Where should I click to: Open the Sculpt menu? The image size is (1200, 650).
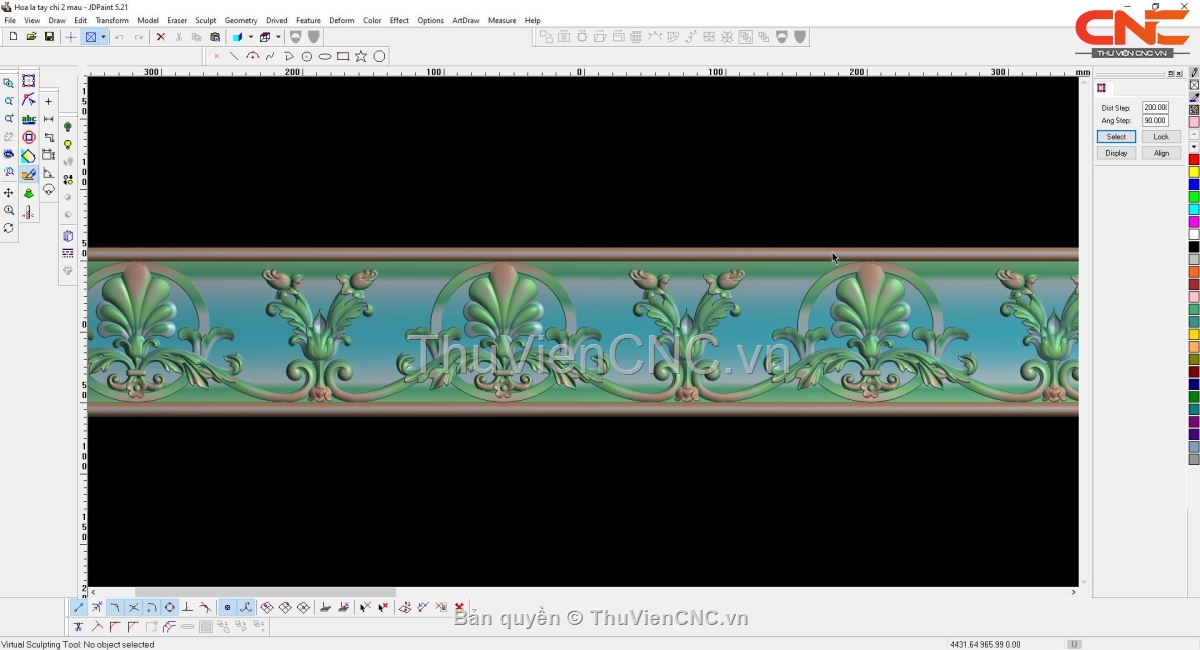[x=205, y=20]
